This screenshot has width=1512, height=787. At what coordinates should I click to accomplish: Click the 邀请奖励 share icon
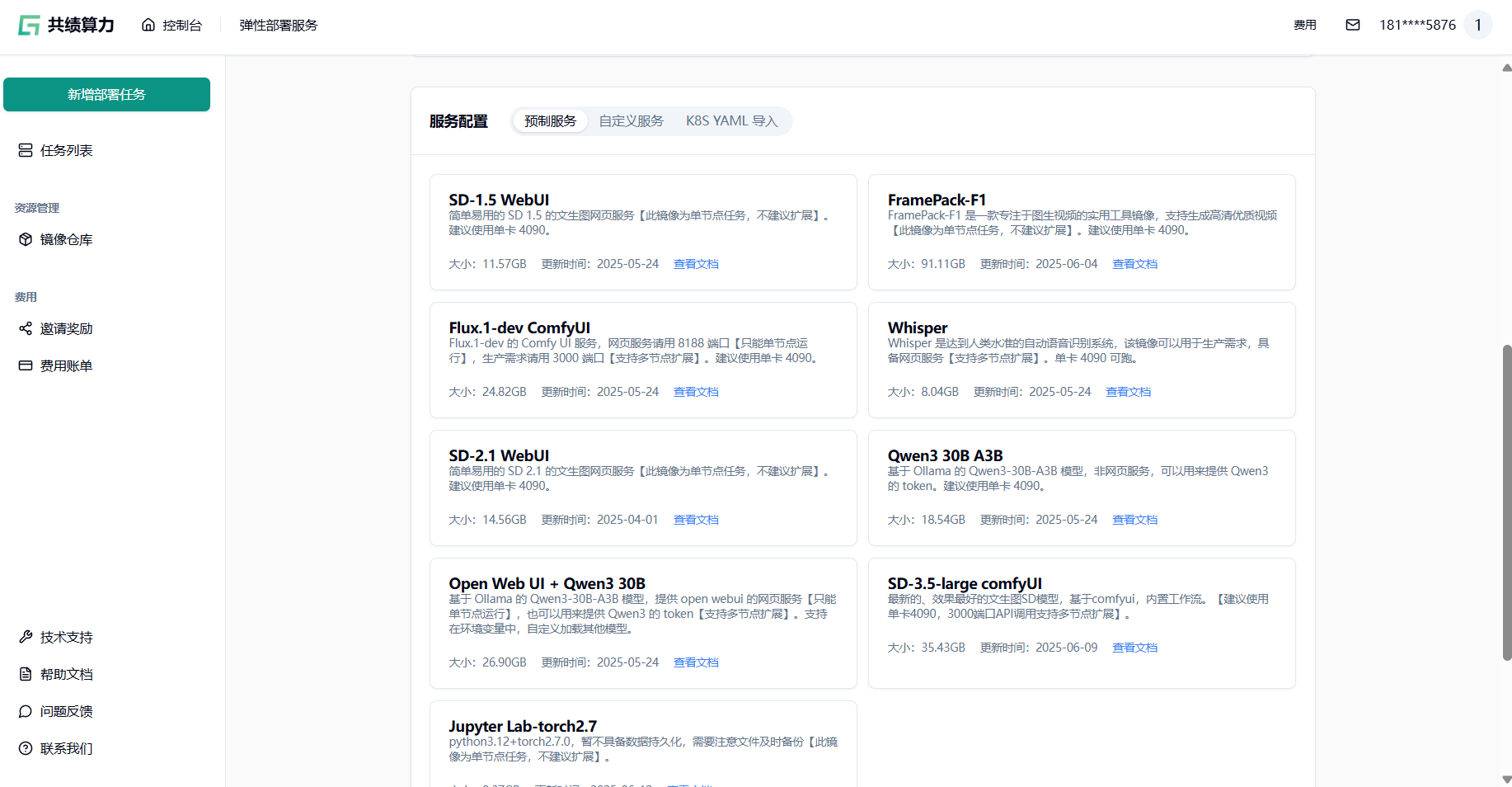[x=26, y=328]
